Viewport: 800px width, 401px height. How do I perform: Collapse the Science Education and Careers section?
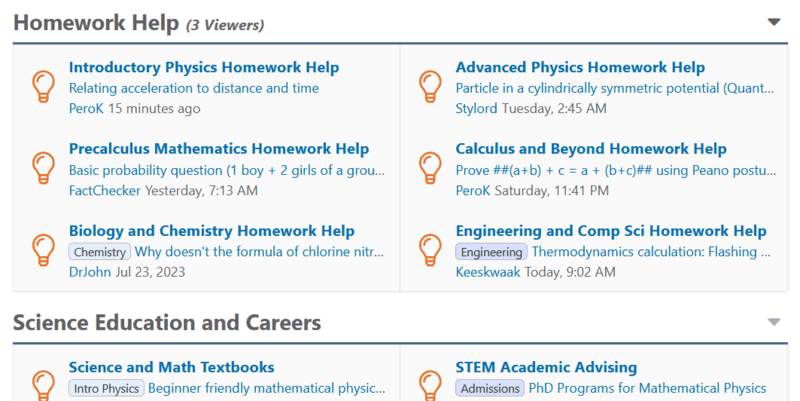pos(774,322)
